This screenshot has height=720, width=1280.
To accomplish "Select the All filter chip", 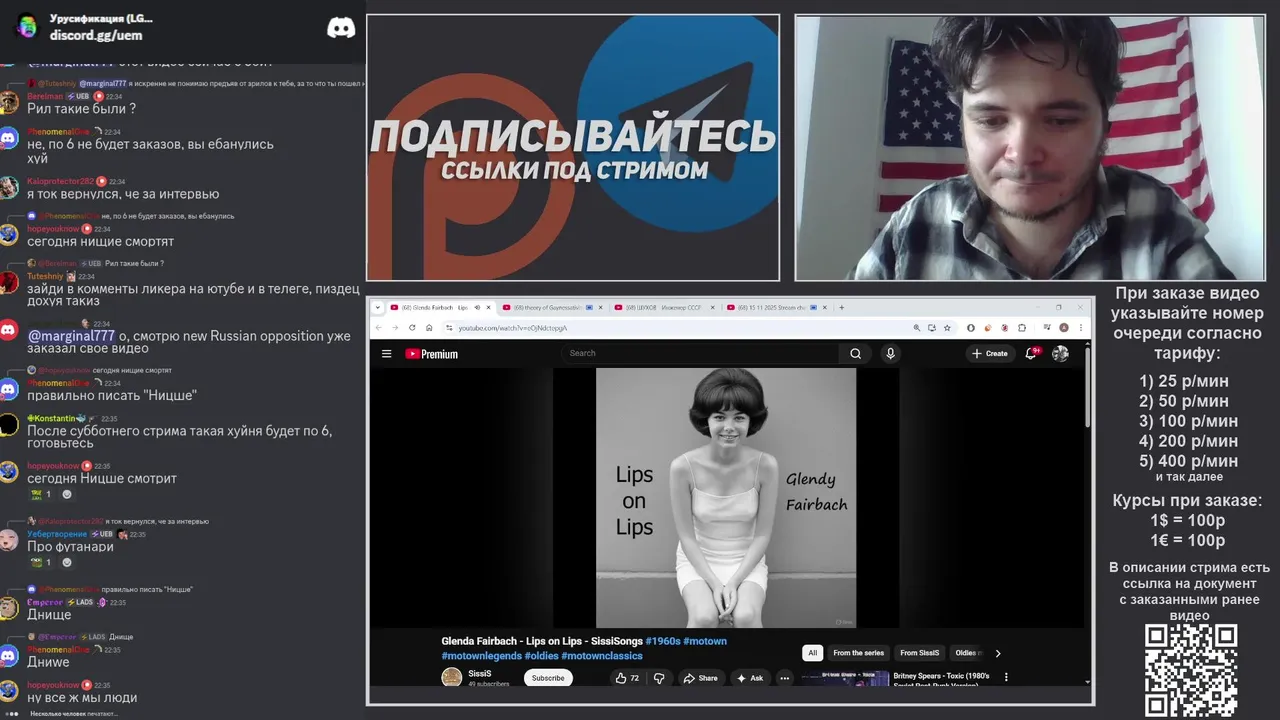I will click(x=812, y=653).
